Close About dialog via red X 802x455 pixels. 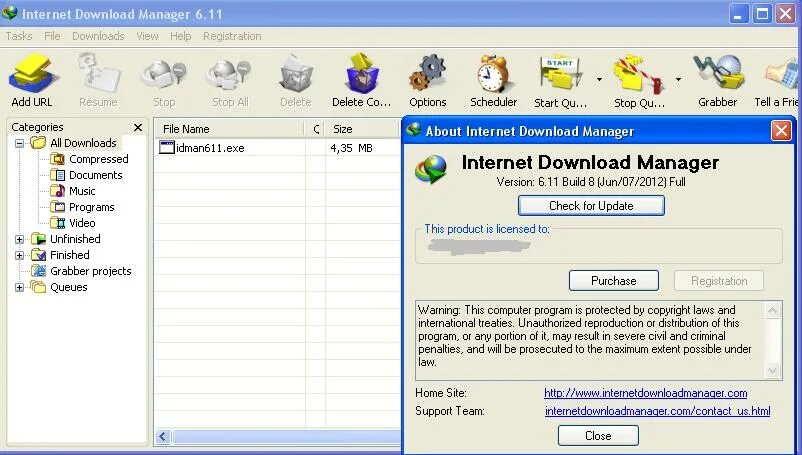(781, 131)
